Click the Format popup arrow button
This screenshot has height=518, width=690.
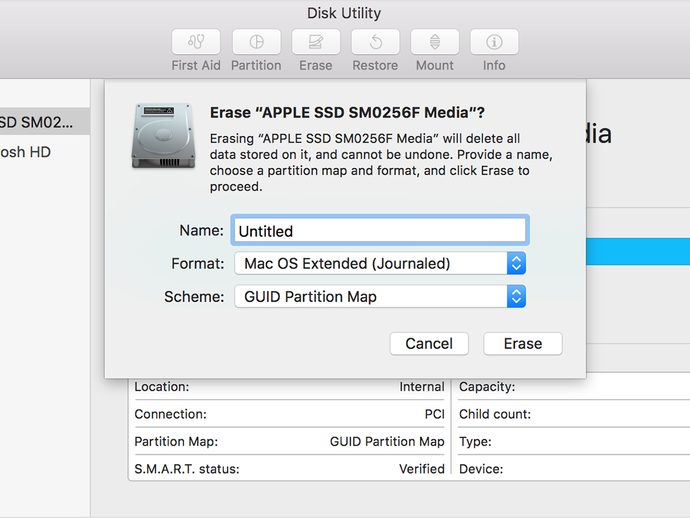tap(516, 264)
